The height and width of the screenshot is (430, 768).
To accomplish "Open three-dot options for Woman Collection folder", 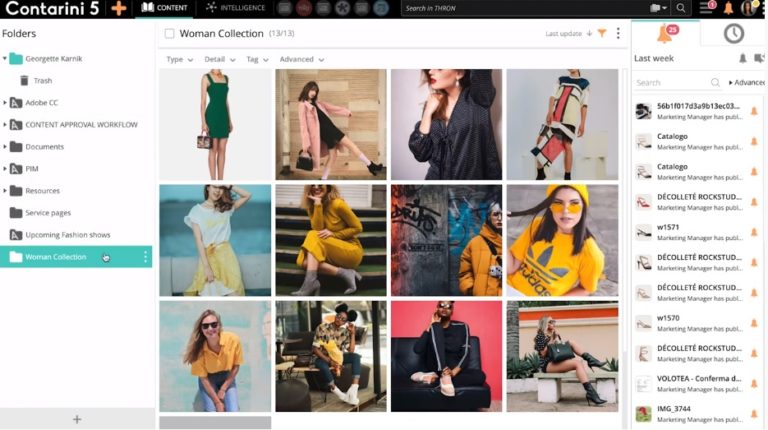I will pyautogui.click(x=145, y=257).
